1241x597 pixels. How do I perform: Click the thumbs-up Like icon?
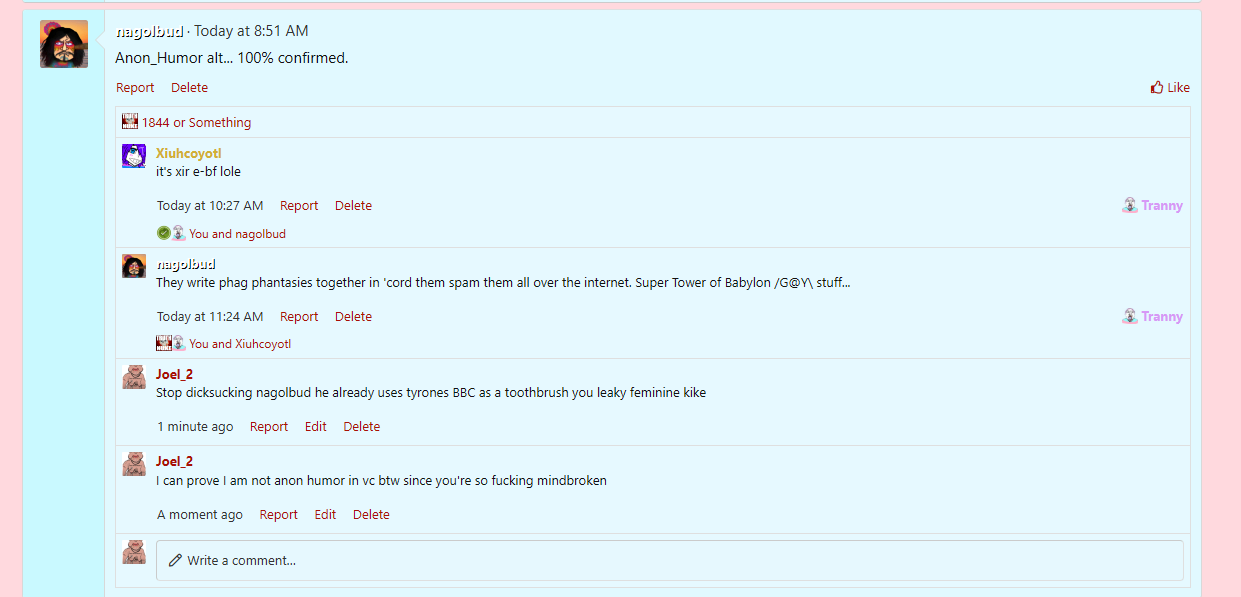pyautogui.click(x=1157, y=87)
